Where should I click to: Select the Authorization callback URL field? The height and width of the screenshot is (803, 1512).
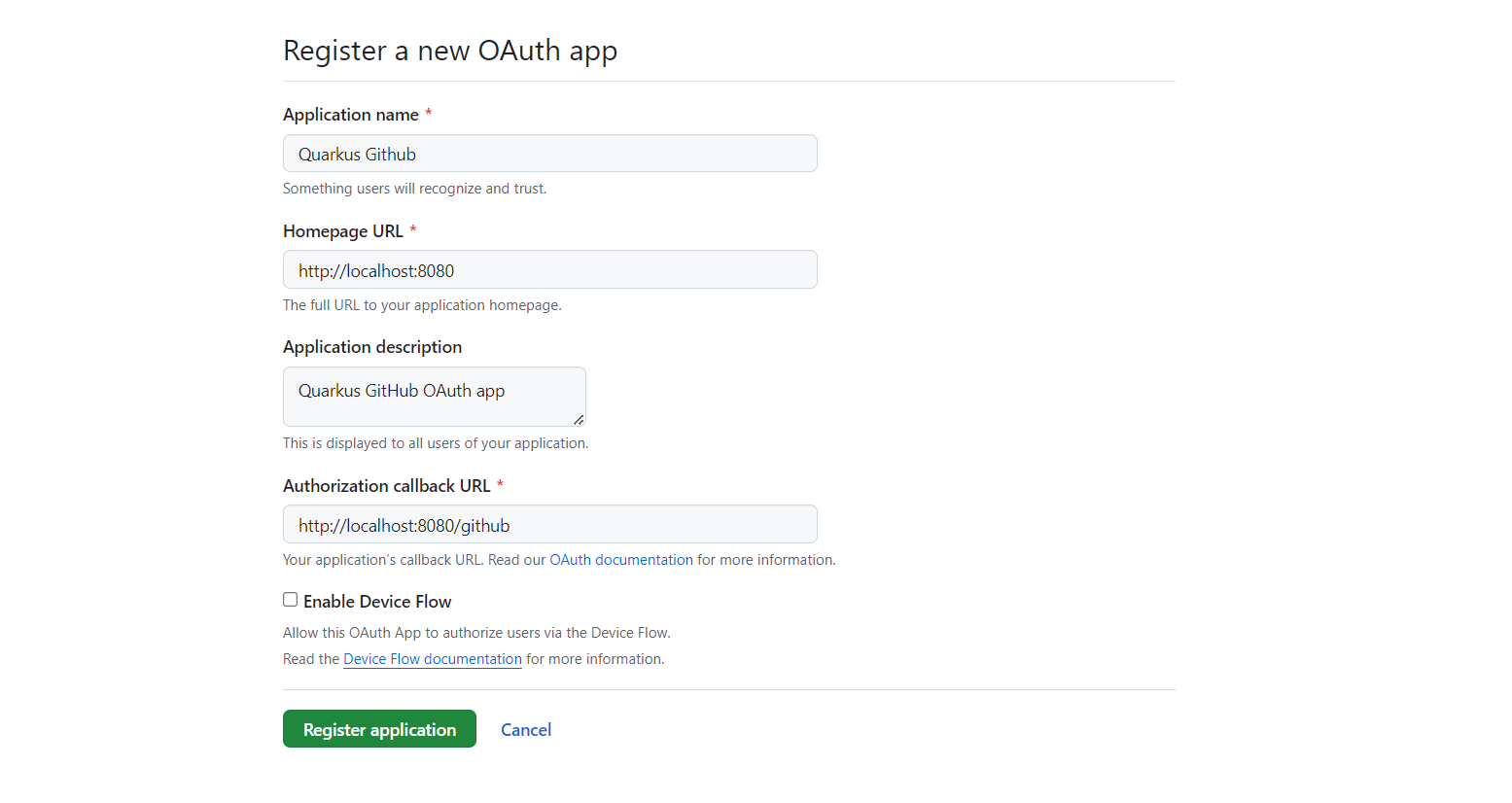(549, 524)
